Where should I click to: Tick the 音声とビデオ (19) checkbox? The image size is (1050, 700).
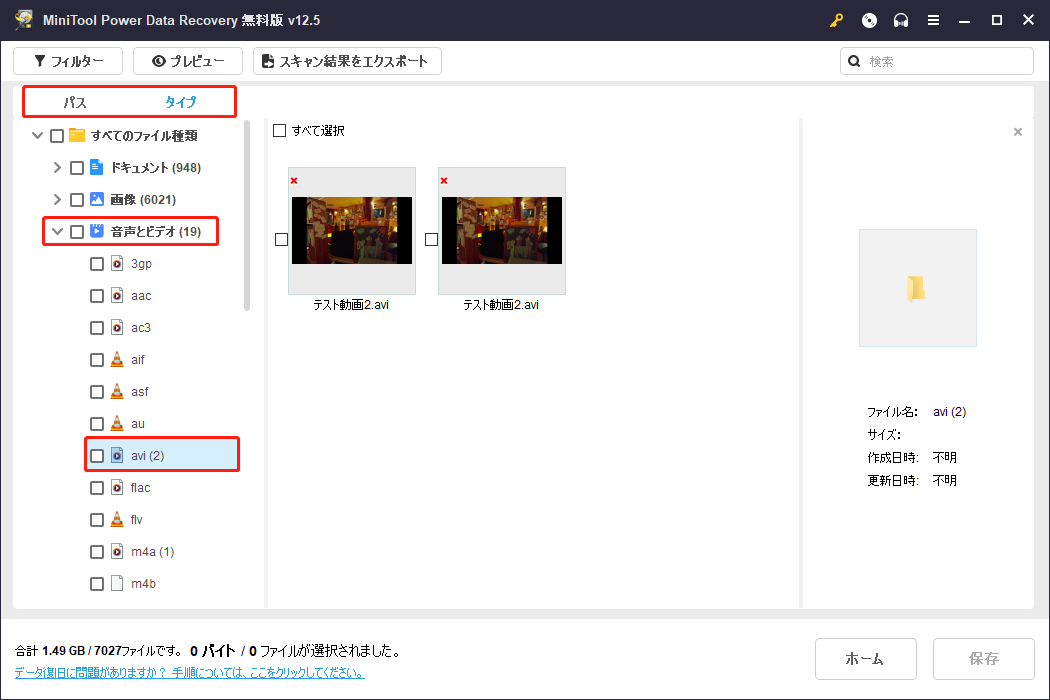click(x=77, y=232)
